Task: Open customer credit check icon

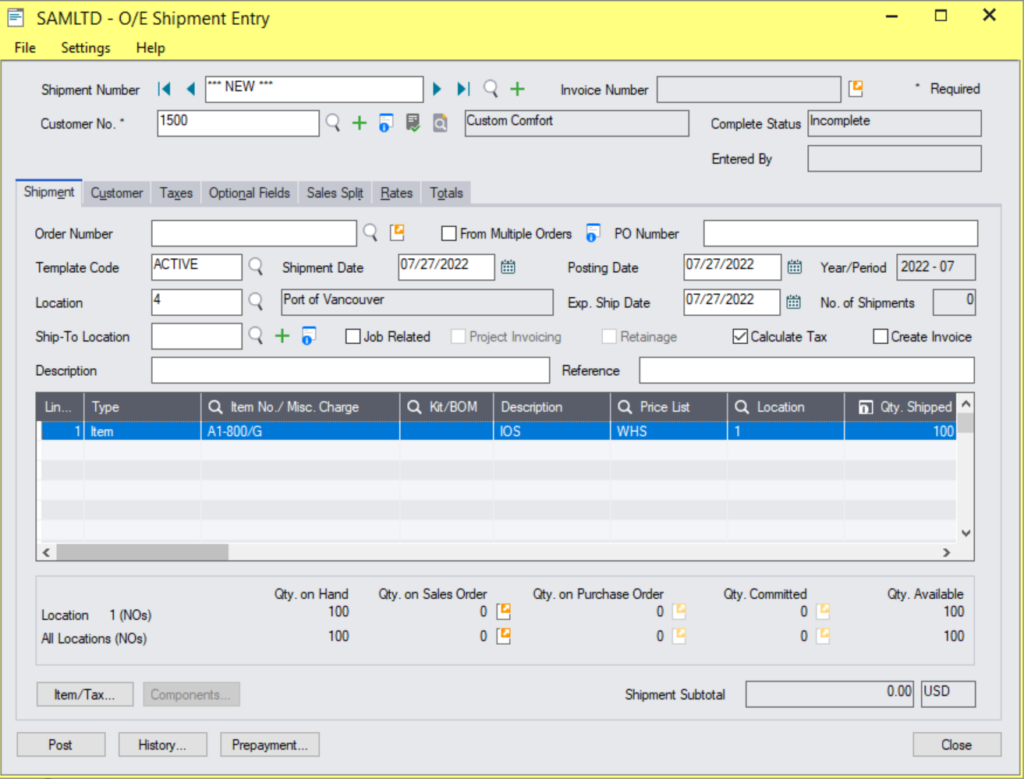Action: (413, 123)
